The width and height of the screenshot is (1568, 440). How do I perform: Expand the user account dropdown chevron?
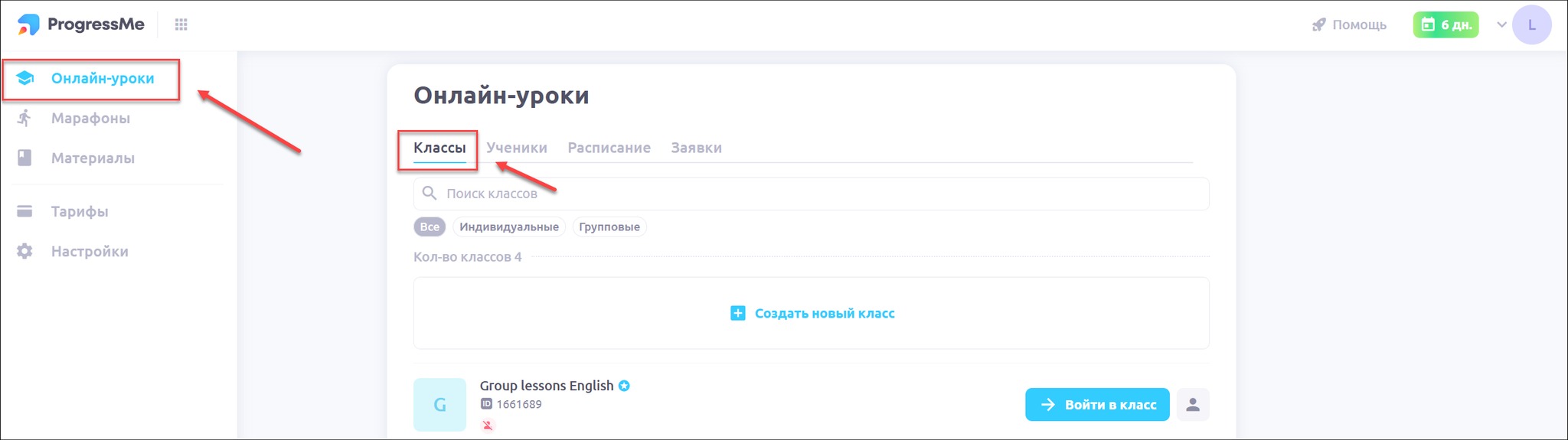tap(1501, 24)
